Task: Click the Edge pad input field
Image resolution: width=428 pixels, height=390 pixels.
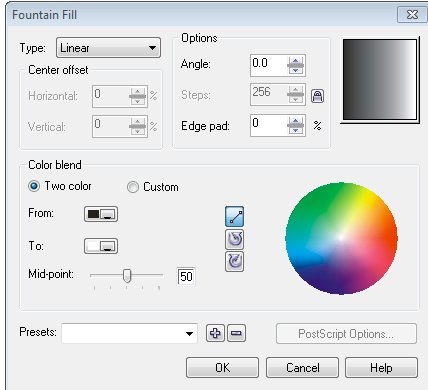Action: tap(269, 125)
